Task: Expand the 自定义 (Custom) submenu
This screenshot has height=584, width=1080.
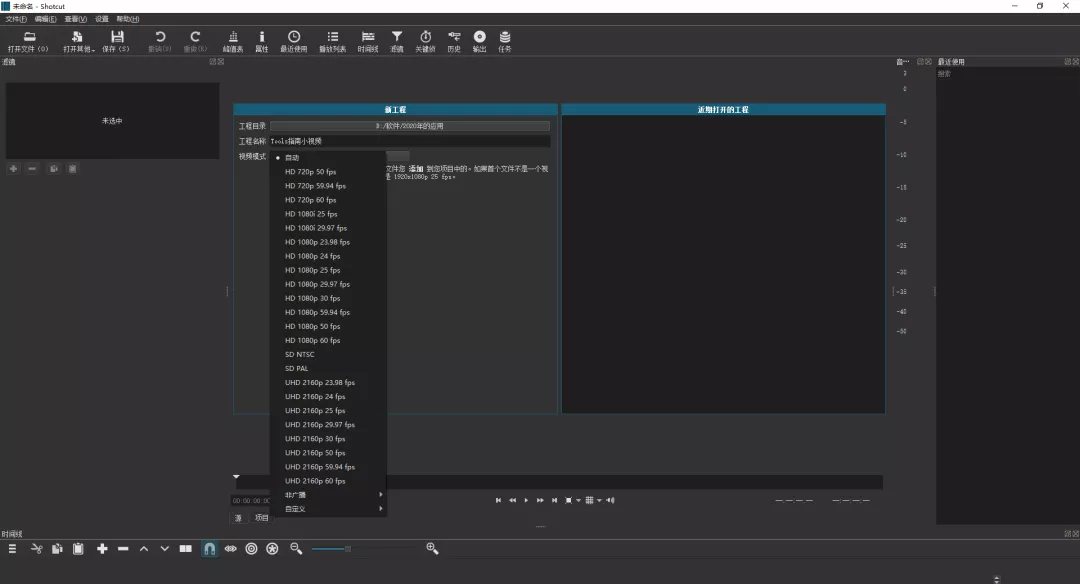Action: pos(328,509)
